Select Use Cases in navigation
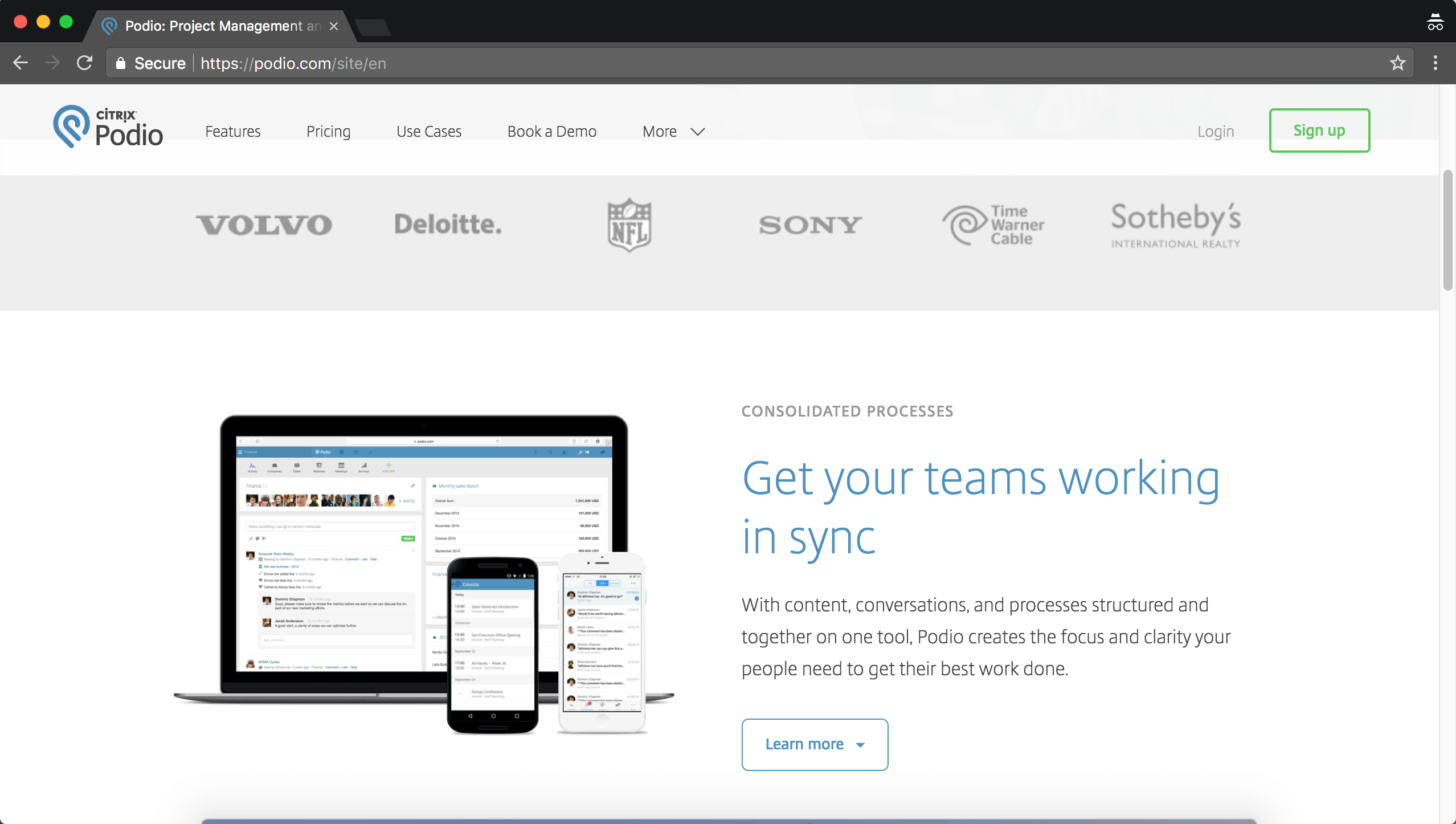 [428, 132]
